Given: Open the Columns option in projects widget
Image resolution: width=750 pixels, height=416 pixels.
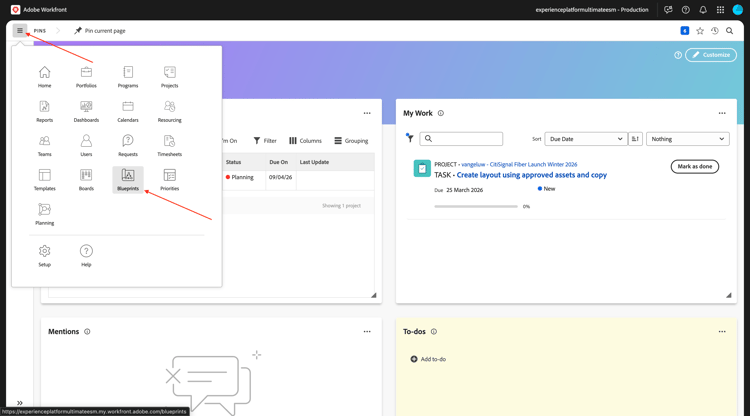Looking at the screenshot, I should click(x=305, y=141).
